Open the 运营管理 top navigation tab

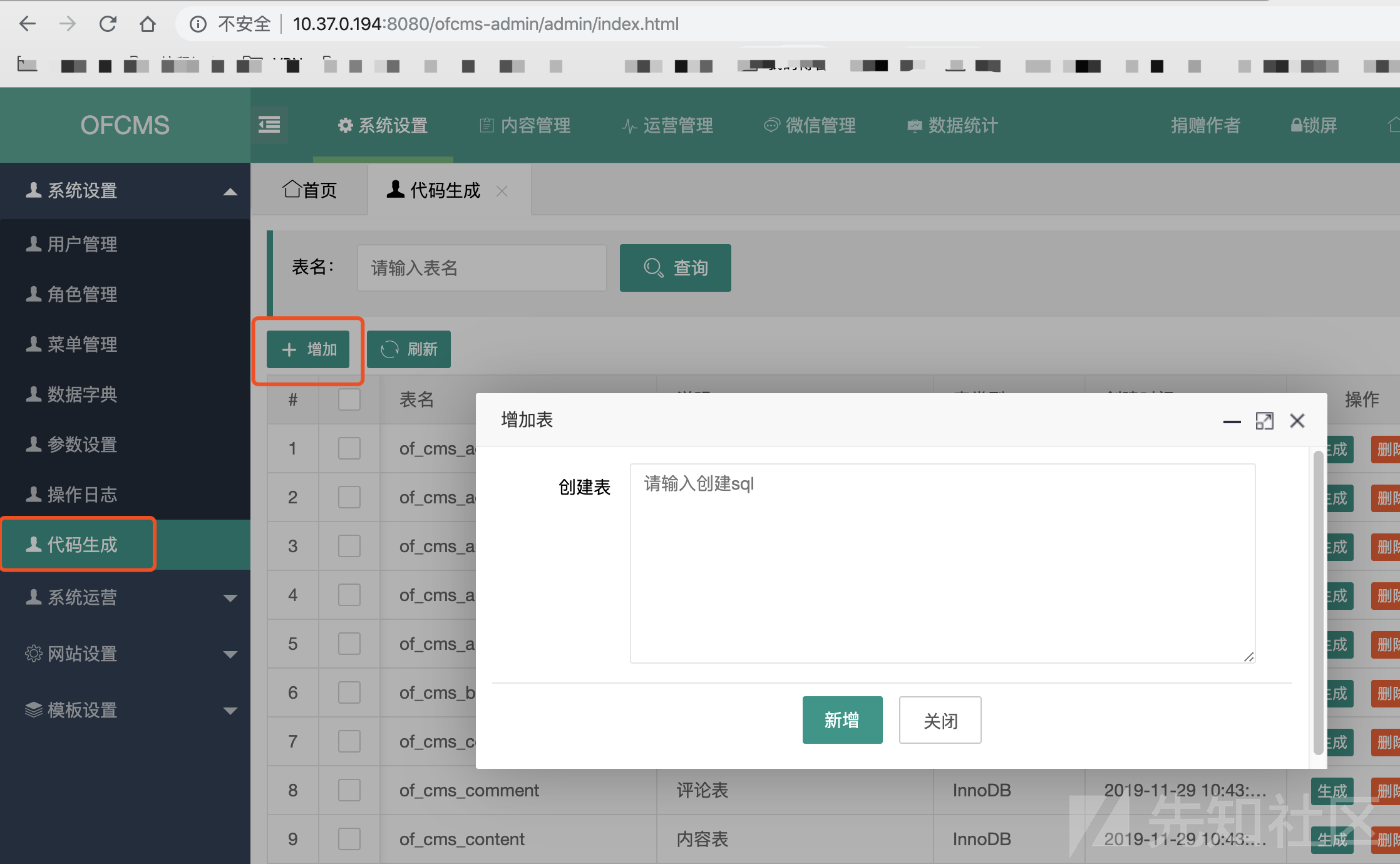click(667, 125)
